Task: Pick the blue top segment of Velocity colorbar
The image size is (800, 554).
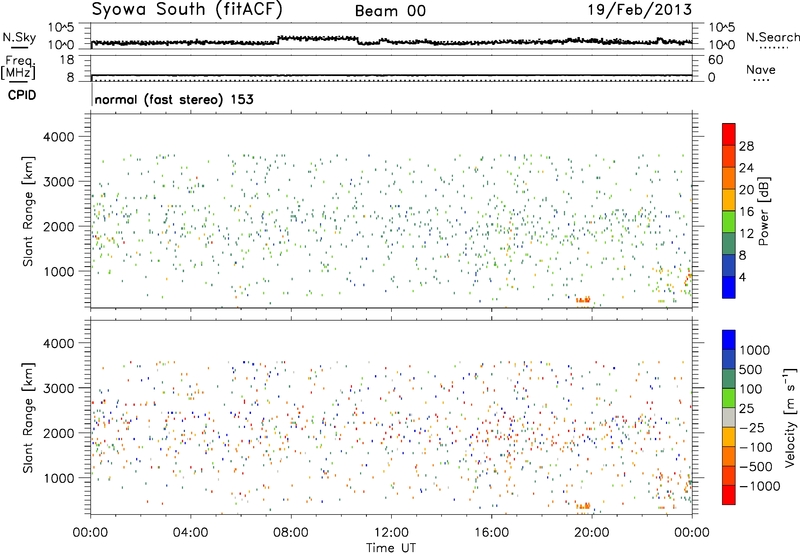Action: point(729,340)
